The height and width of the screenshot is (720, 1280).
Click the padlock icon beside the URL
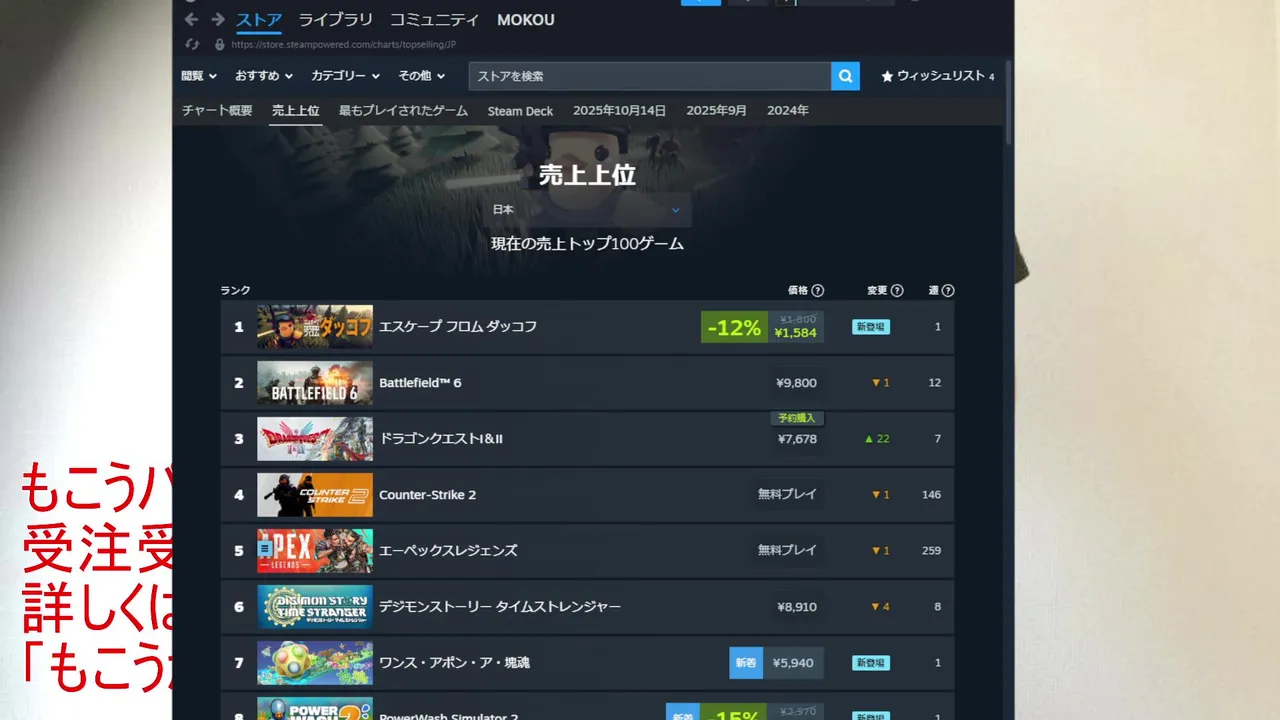point(219,44)
